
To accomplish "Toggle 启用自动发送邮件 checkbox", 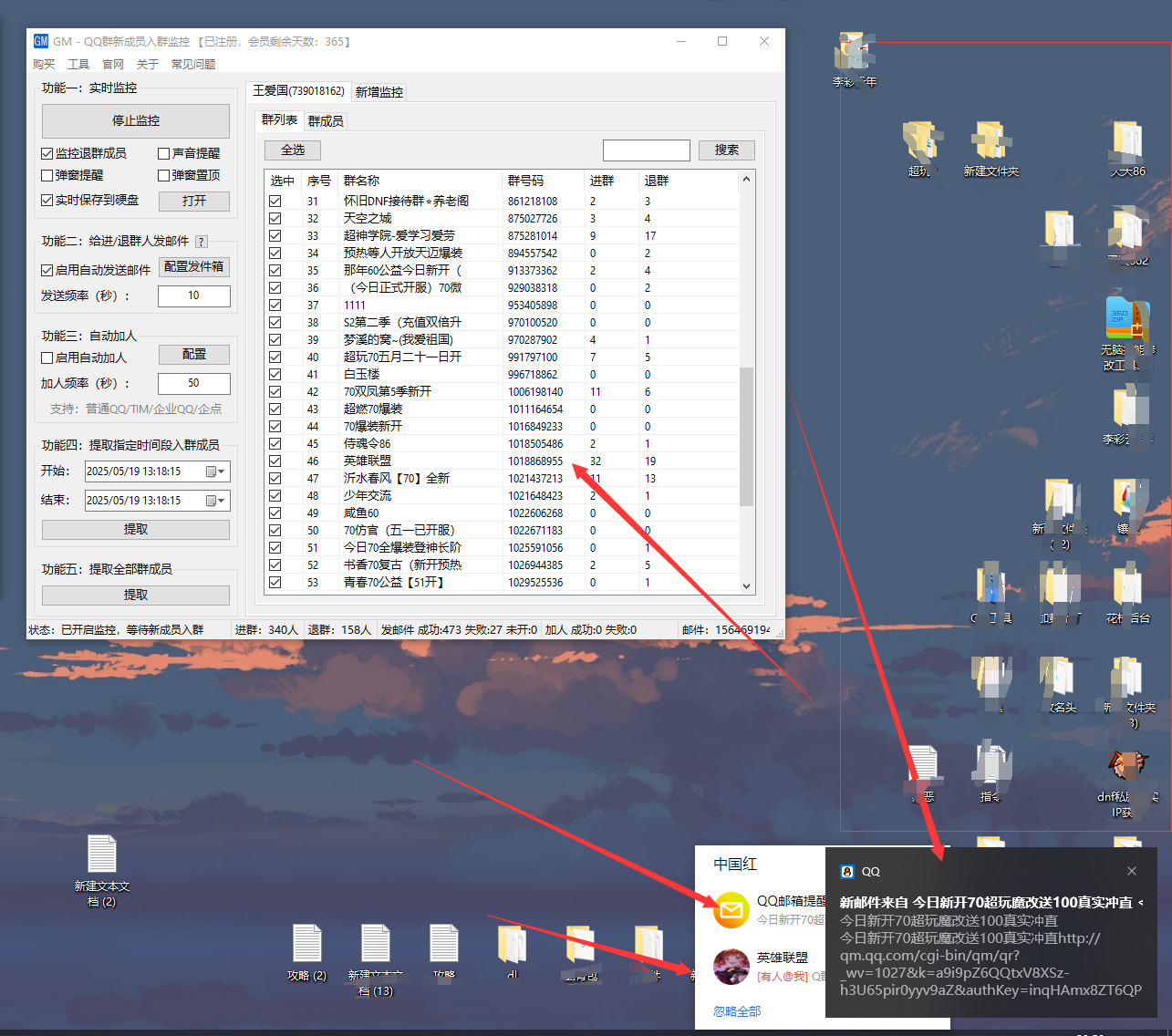I will [x=47, y=270].
